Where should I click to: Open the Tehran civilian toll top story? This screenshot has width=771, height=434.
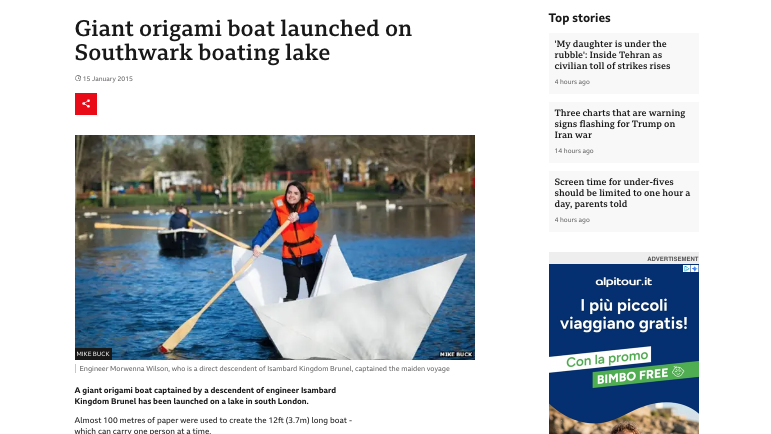coord(612,55)
